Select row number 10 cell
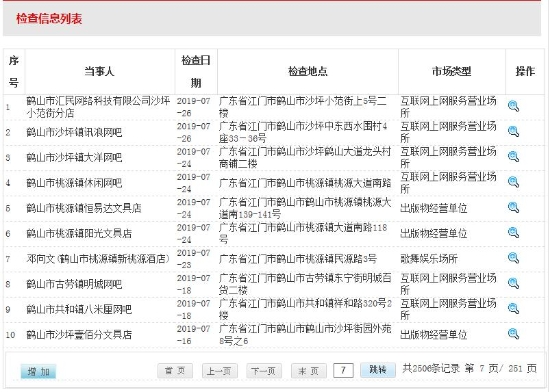 [11, 335]
